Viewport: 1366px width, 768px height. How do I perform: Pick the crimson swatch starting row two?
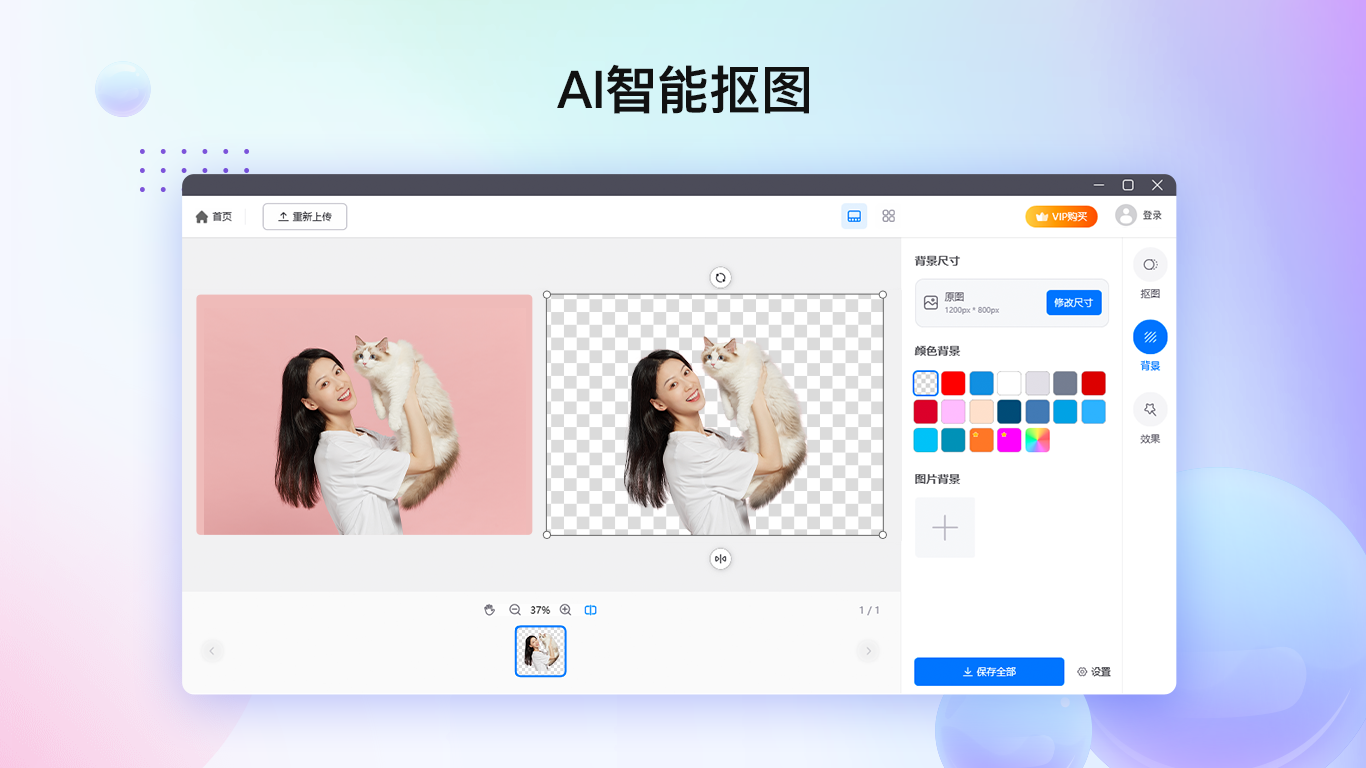click(926, 412)
